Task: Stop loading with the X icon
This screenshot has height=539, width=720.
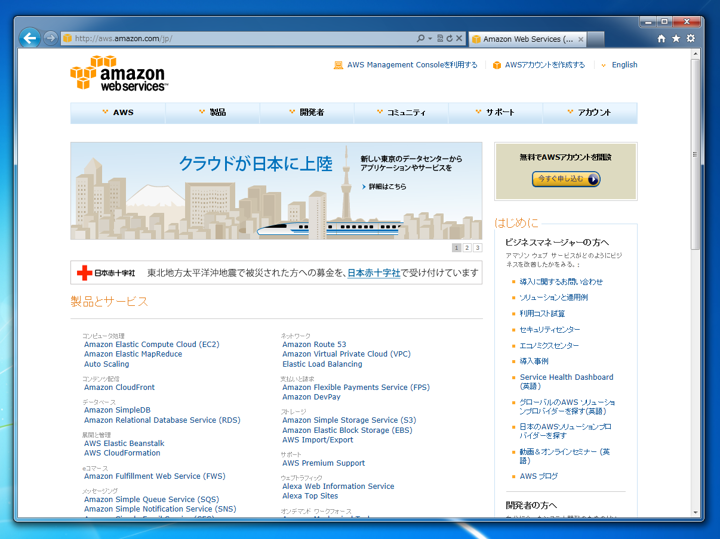Action: [459, 39]
